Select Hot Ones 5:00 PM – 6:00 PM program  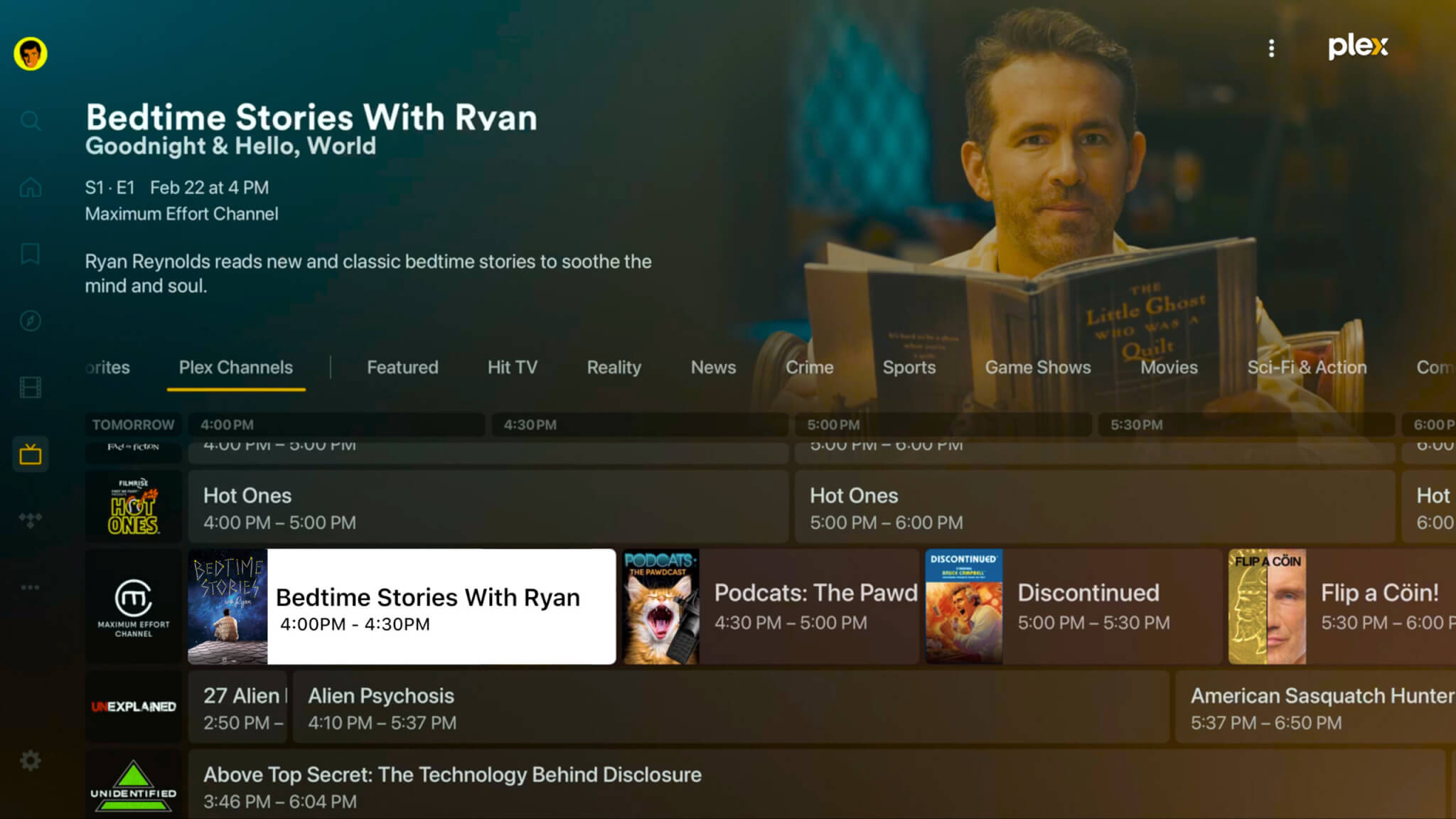coord(1095,506)
